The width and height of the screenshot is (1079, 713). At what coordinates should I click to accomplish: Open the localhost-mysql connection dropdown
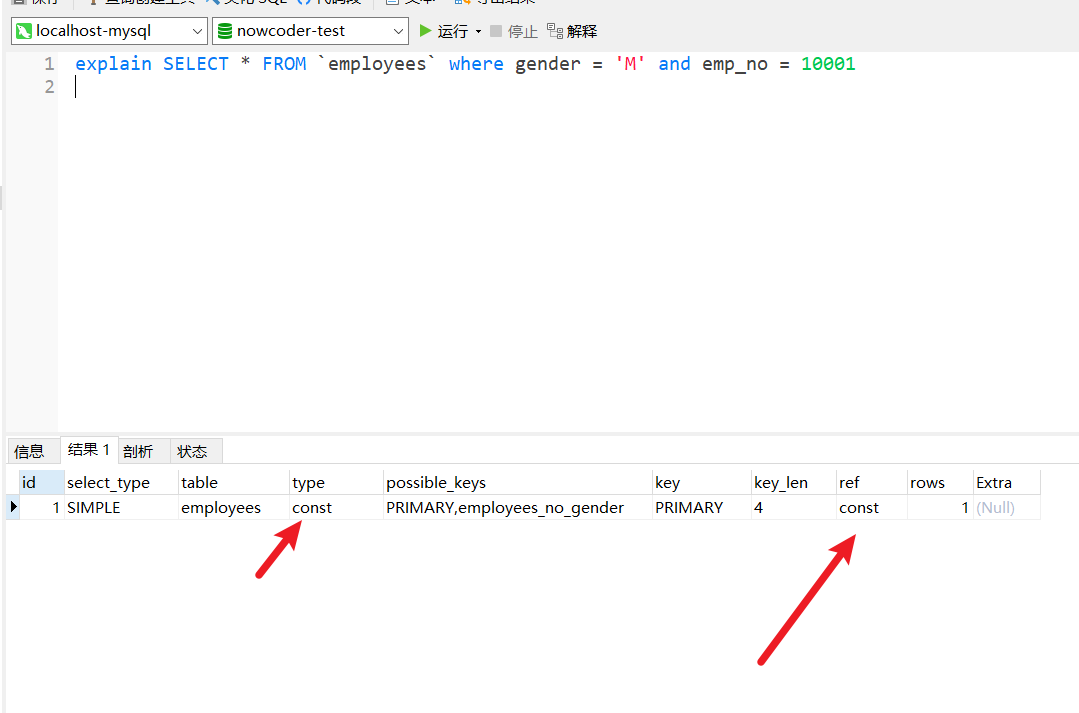[x=109, y=31]
